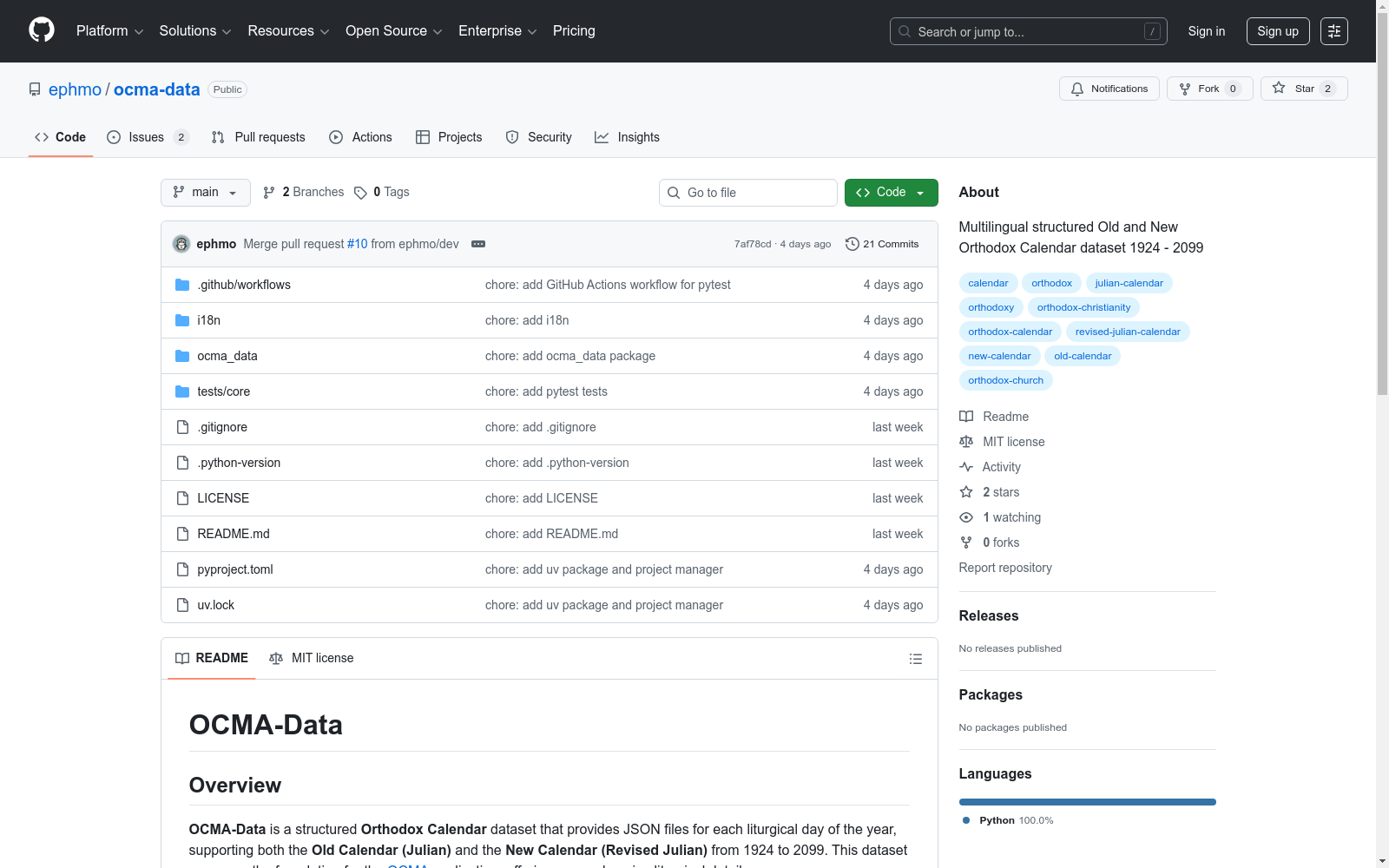The width and height of the screenshot is (1389, 868).
Task: Click the MIT license scale icon in About
Action: pyautogui.click(x=966, y=442)
